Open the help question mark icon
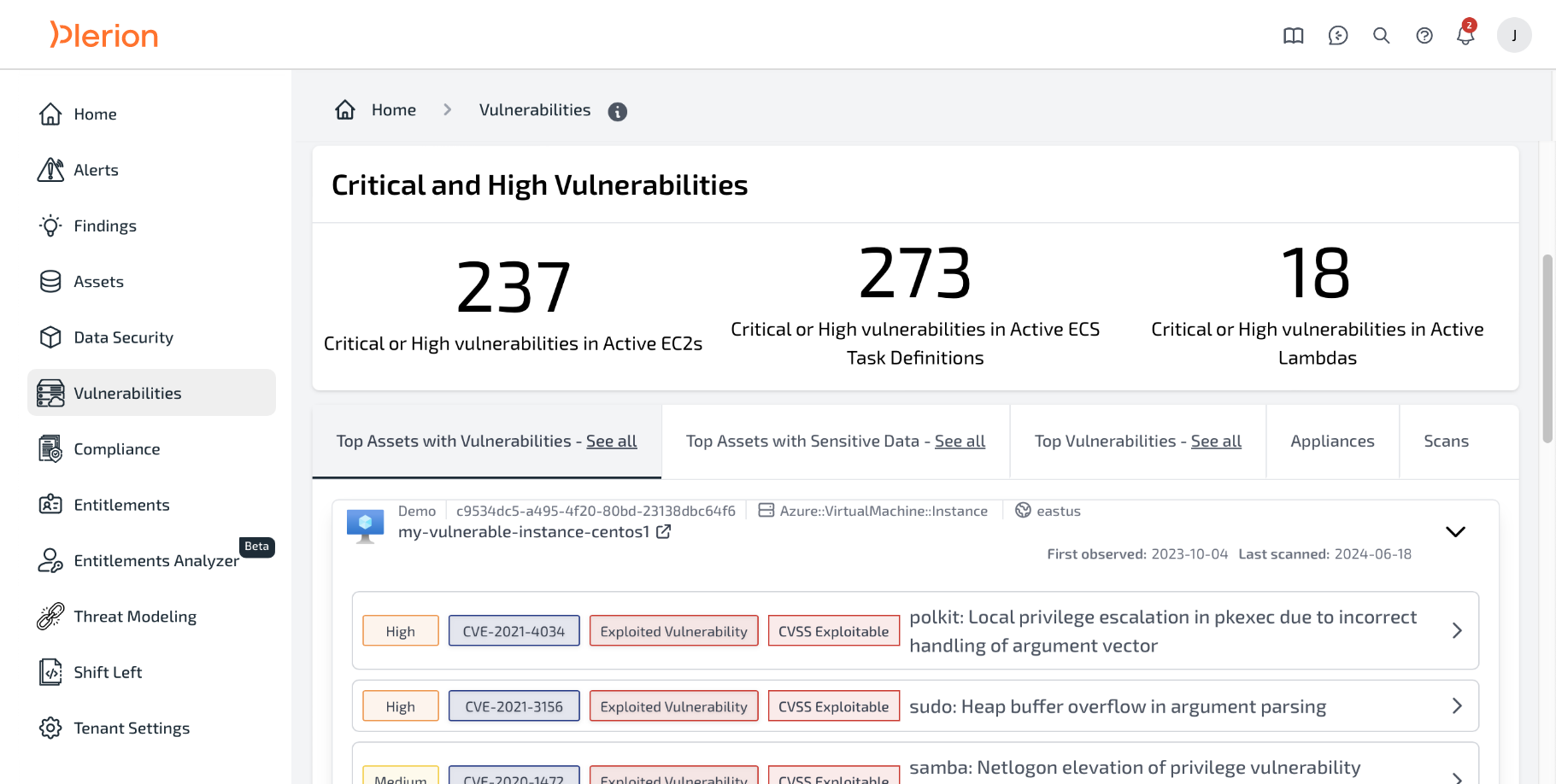 1424,36
